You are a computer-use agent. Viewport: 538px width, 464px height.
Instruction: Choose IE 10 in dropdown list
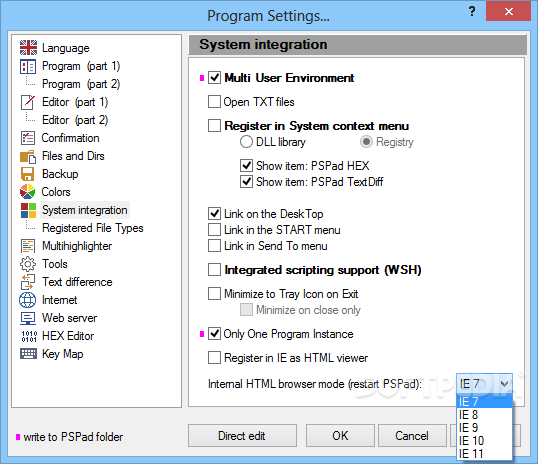pyautogui.click(x=484, y=441)
